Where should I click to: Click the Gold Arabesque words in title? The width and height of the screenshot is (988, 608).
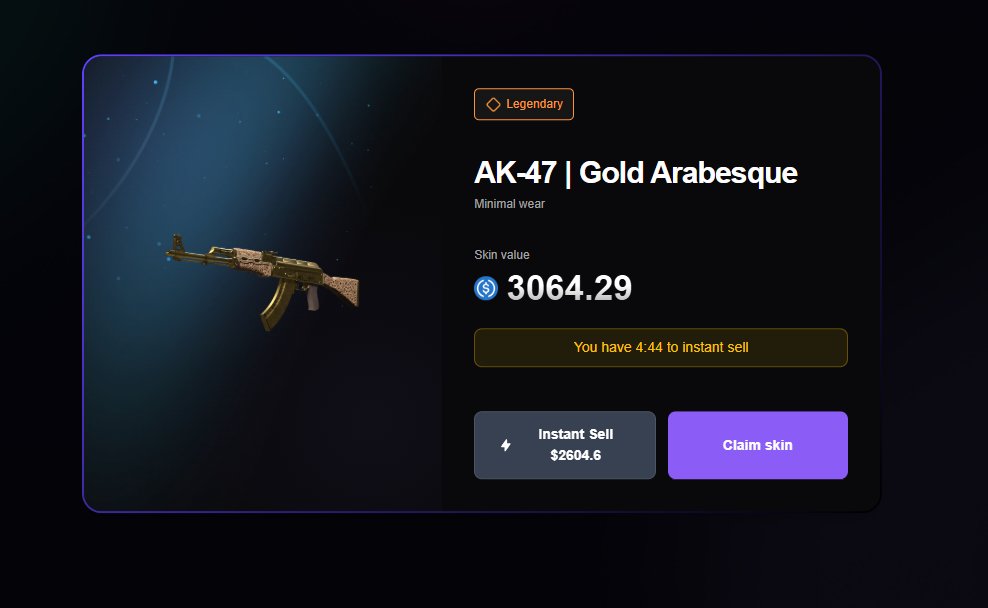[x=688, y=173]
